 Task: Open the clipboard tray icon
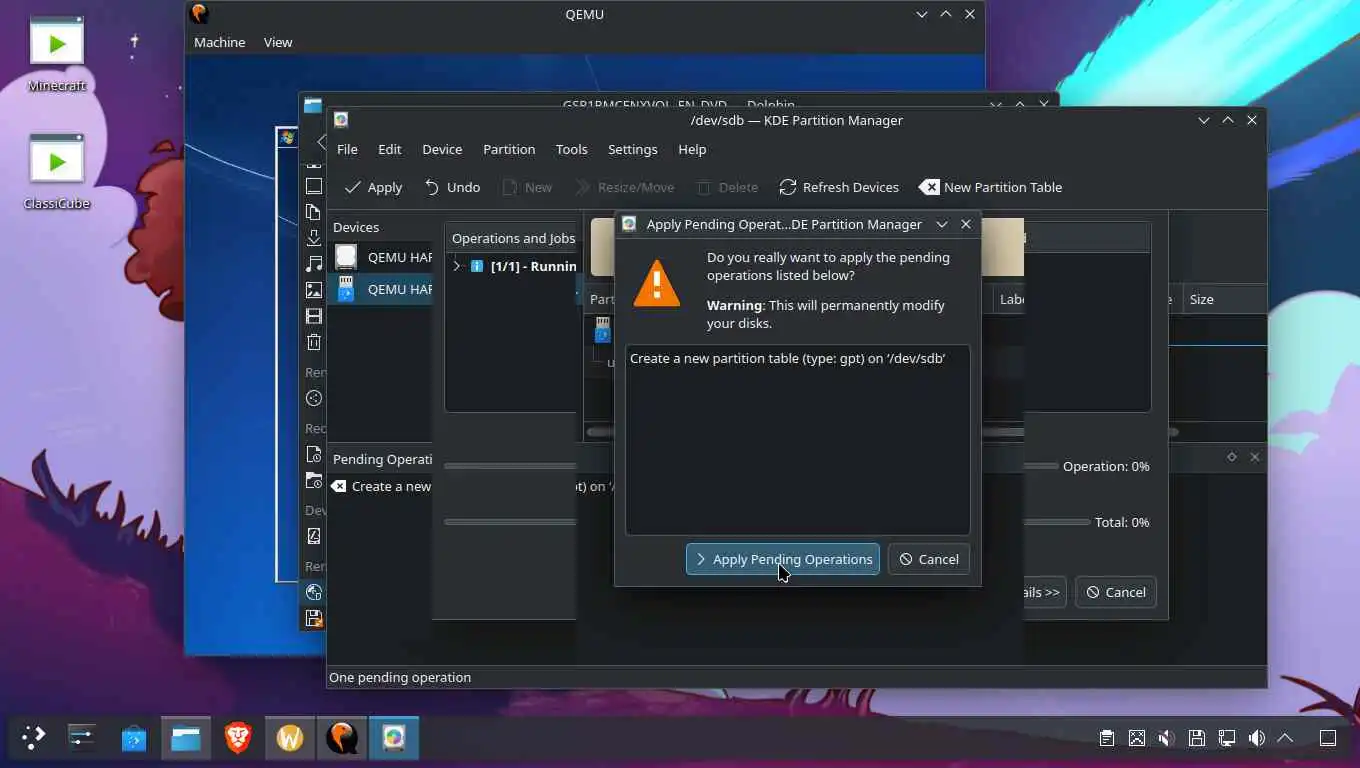pyautogui.click(x=1107, y=738)
